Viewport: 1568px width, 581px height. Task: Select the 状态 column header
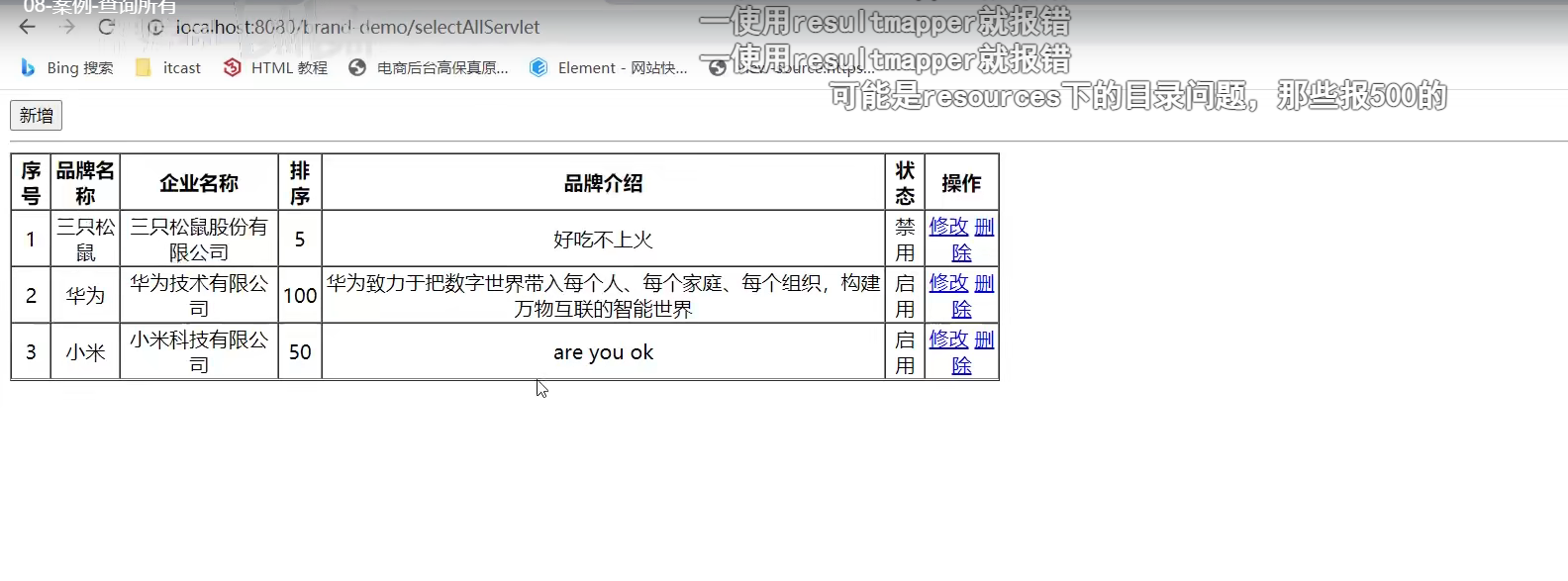pos(905,183)
